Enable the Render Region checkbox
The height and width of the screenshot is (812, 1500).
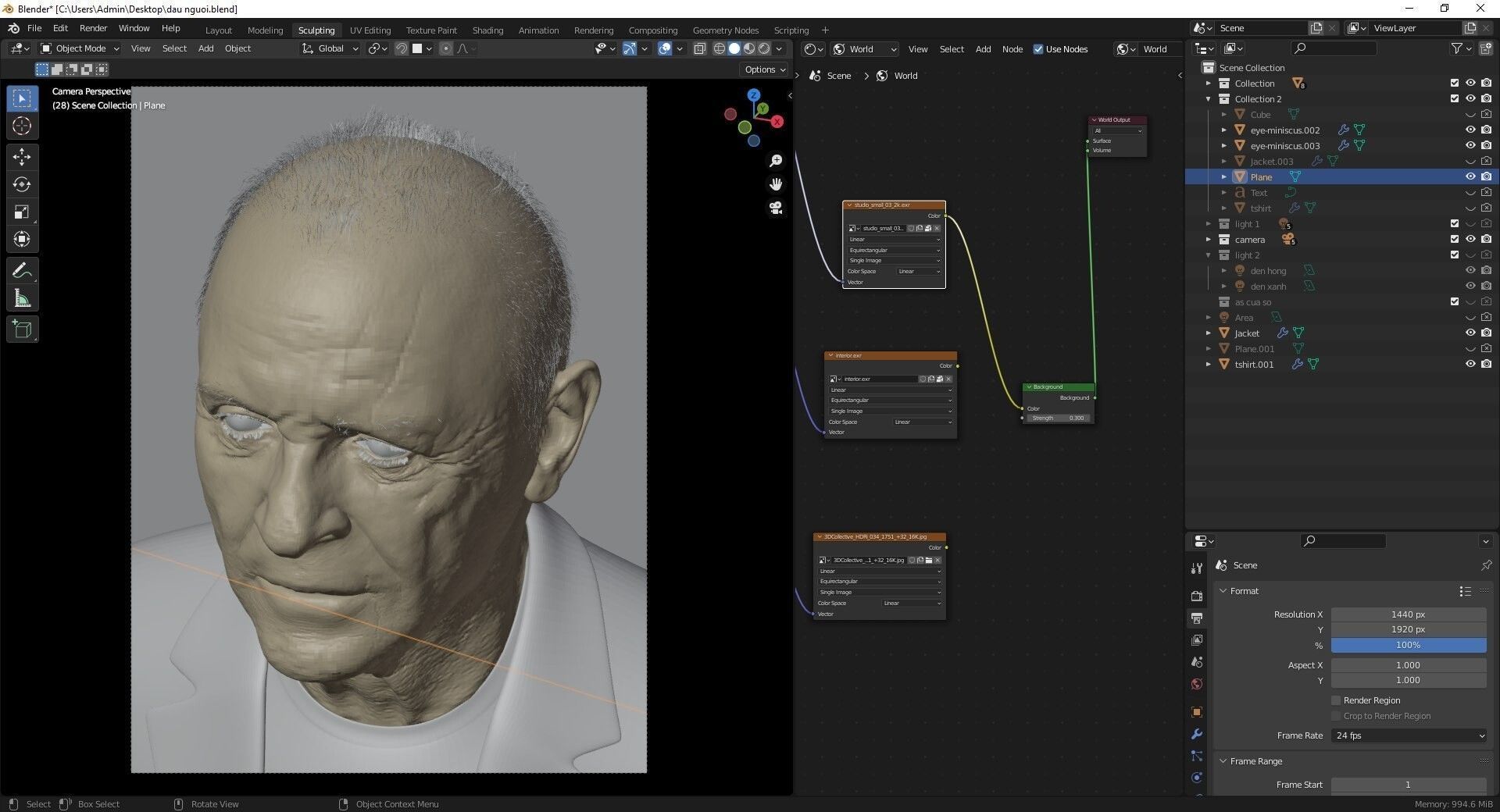pos(1336,700)
